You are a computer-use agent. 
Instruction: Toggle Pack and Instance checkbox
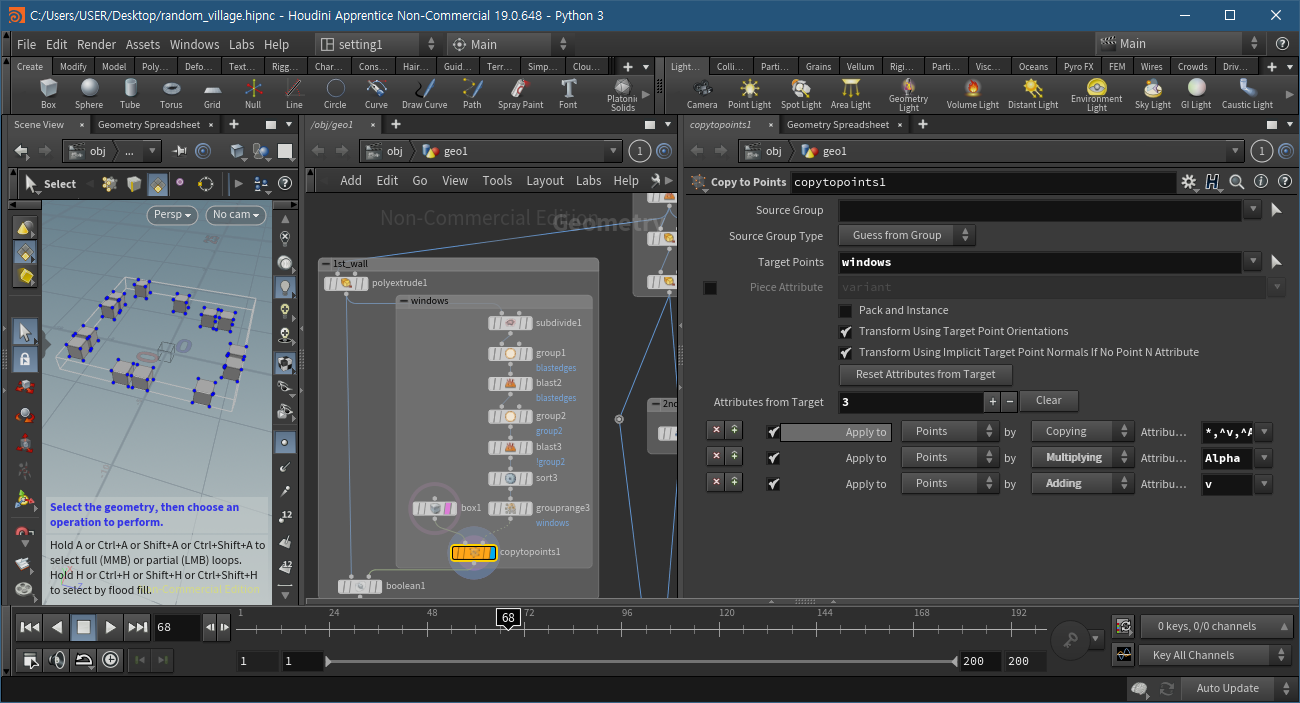coord(846,310)
